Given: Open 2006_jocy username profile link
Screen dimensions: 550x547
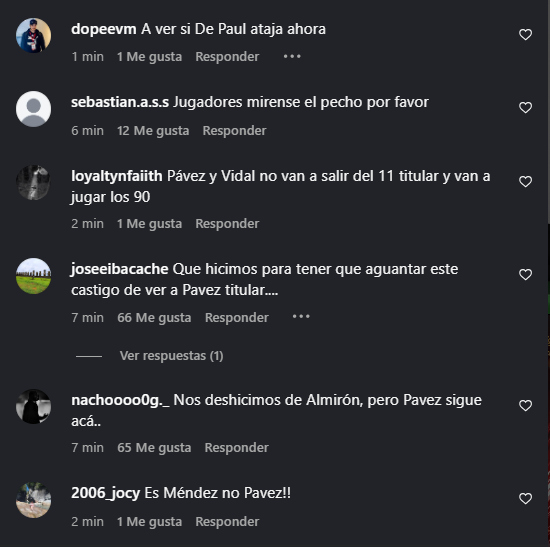Looking at the screenshot, I should tap(106, 493).
